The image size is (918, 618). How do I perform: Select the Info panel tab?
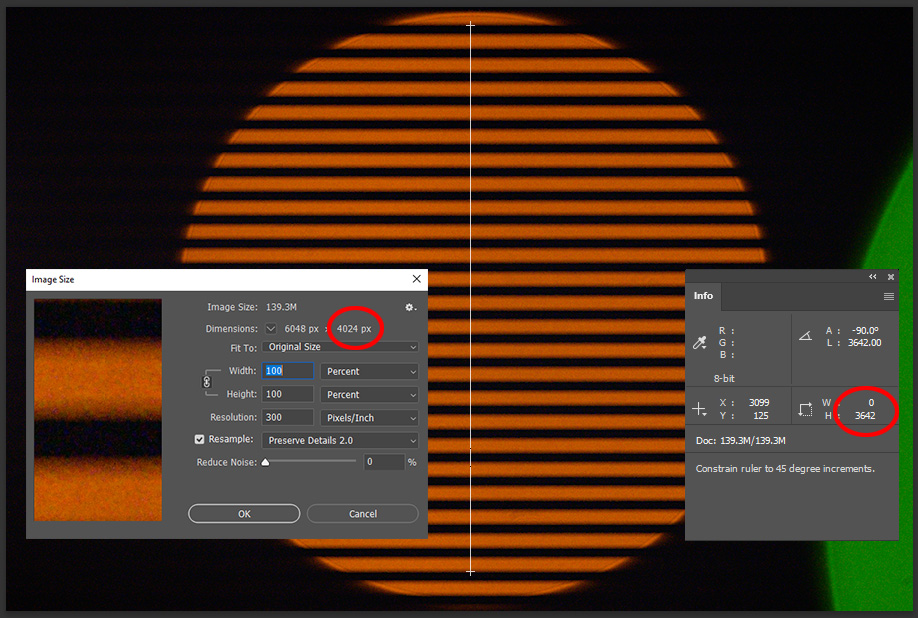pyautogui.click(x=703, y=296)
